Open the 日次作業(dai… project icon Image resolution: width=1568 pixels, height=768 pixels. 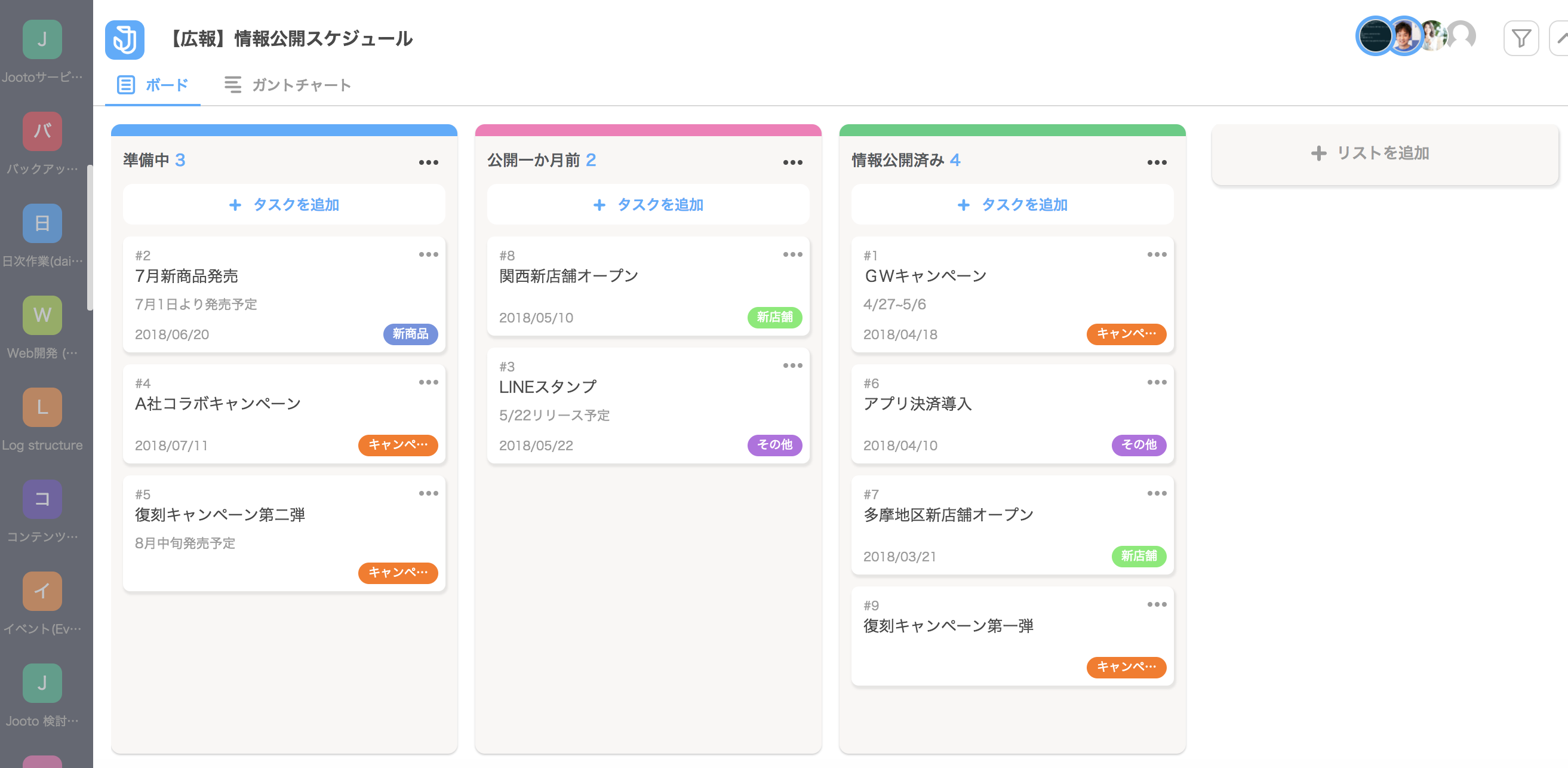tap(42, 223)
